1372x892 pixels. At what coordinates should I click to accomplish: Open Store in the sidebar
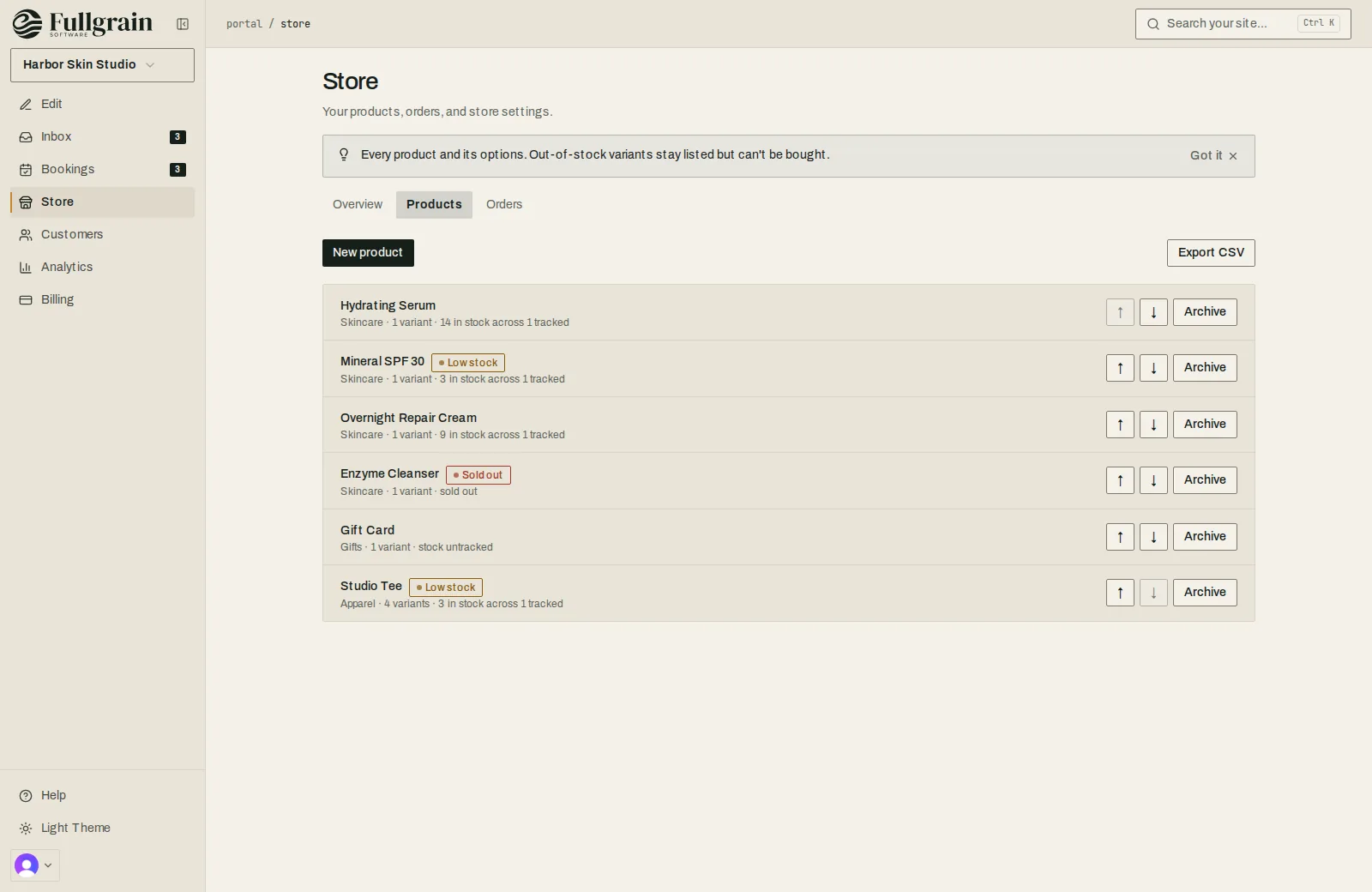tap(102, 202)
